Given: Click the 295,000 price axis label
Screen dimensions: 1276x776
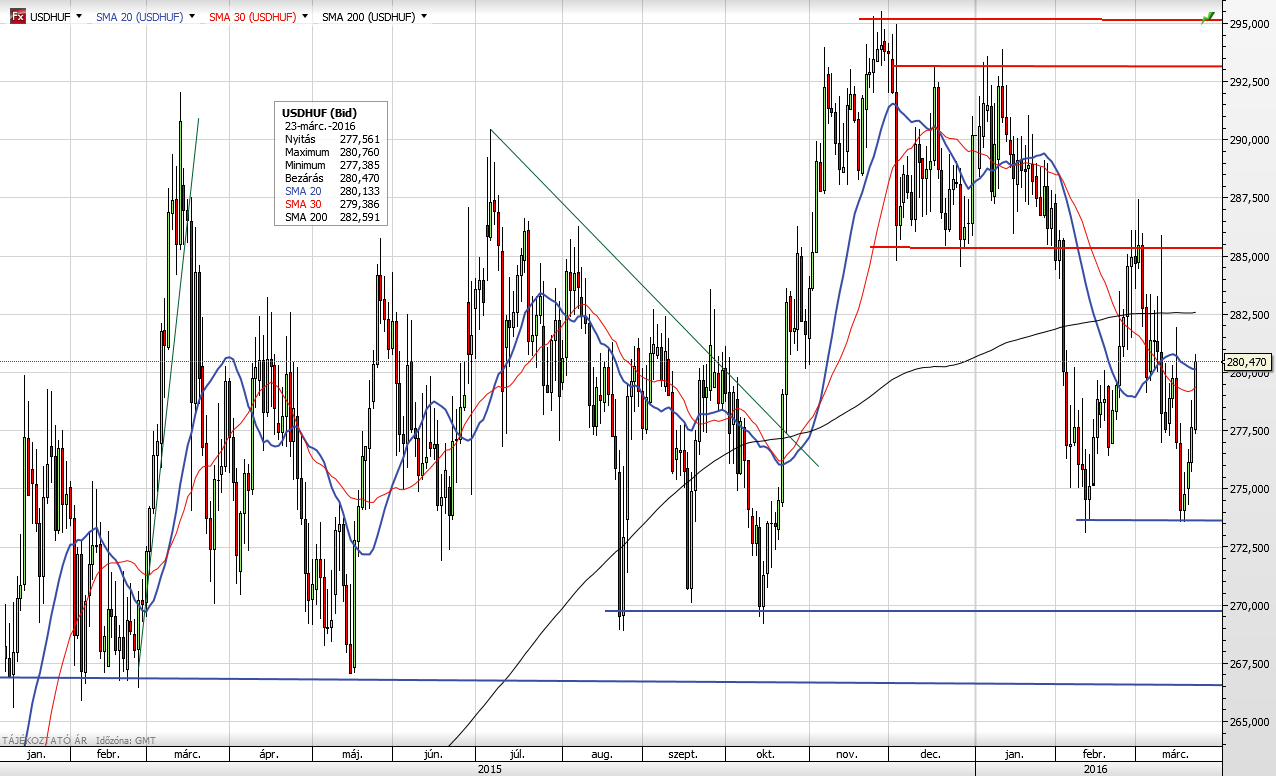Looking at the screenshot, I should click(x=1250, y=24).
